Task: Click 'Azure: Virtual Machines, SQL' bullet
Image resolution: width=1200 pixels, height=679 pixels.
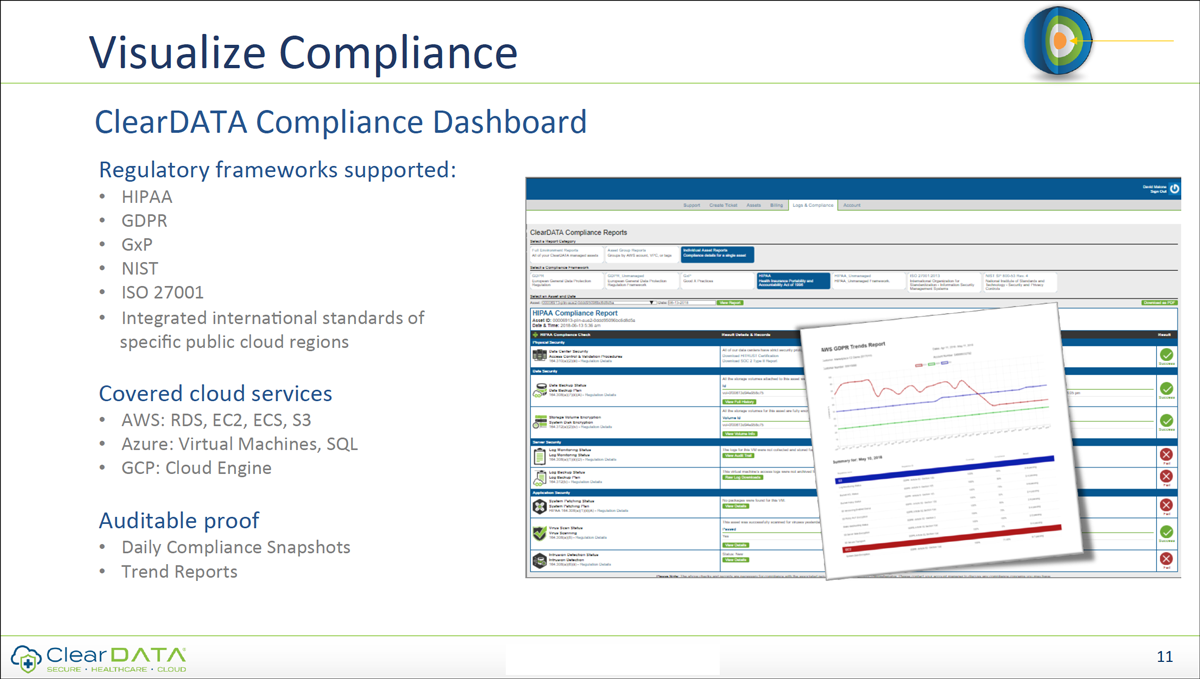Action: (239, 444)
